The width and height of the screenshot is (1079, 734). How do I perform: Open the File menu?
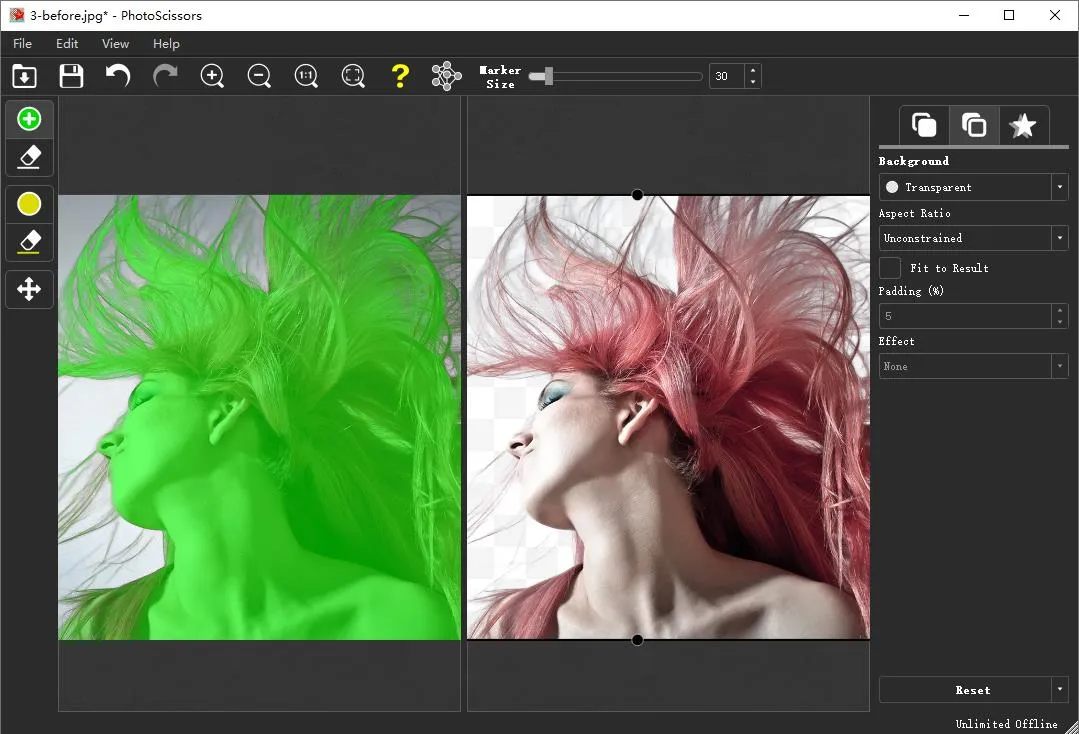click(x=22, y=44)
